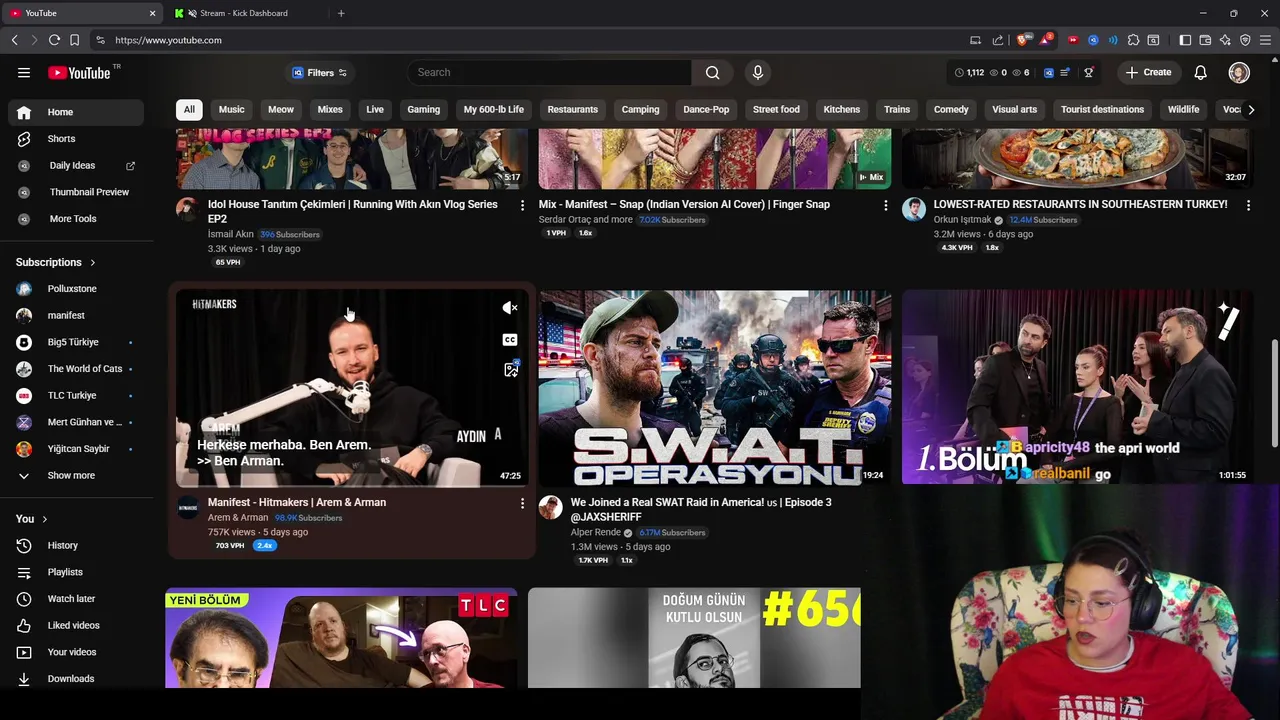Open options menu for Lowest-Rated Restaurants video
Viewport: 1280px width, 720px height.
[1248, 205]
